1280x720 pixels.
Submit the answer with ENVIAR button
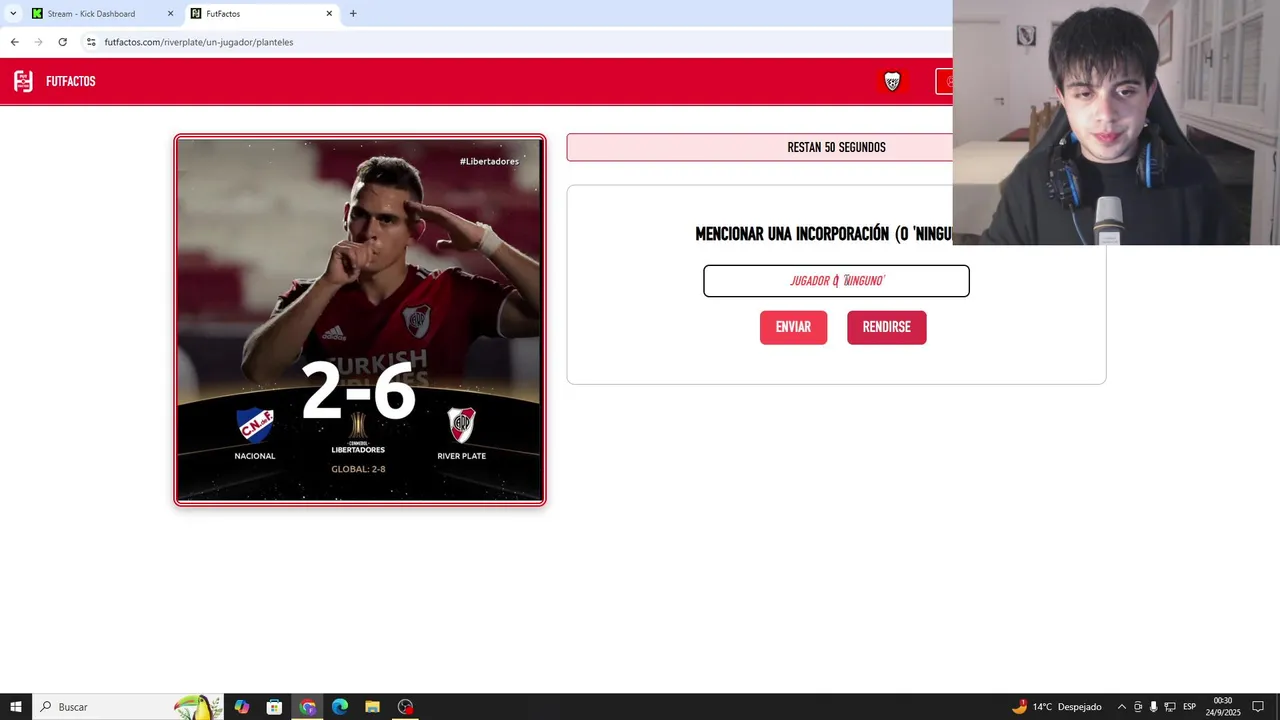[x=793, y=328]
